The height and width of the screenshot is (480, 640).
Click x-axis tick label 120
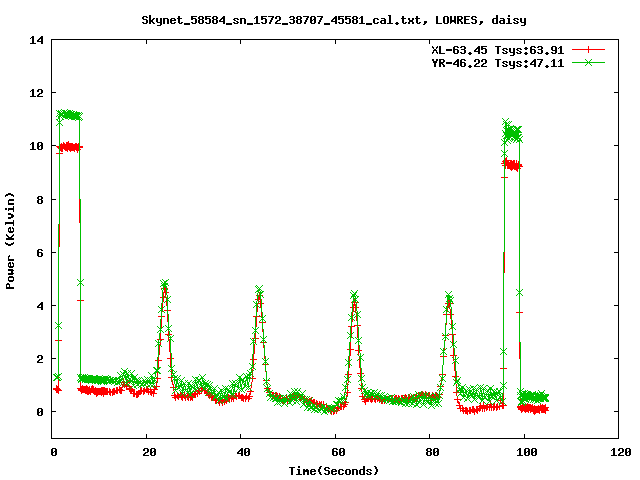coord(621,452)
